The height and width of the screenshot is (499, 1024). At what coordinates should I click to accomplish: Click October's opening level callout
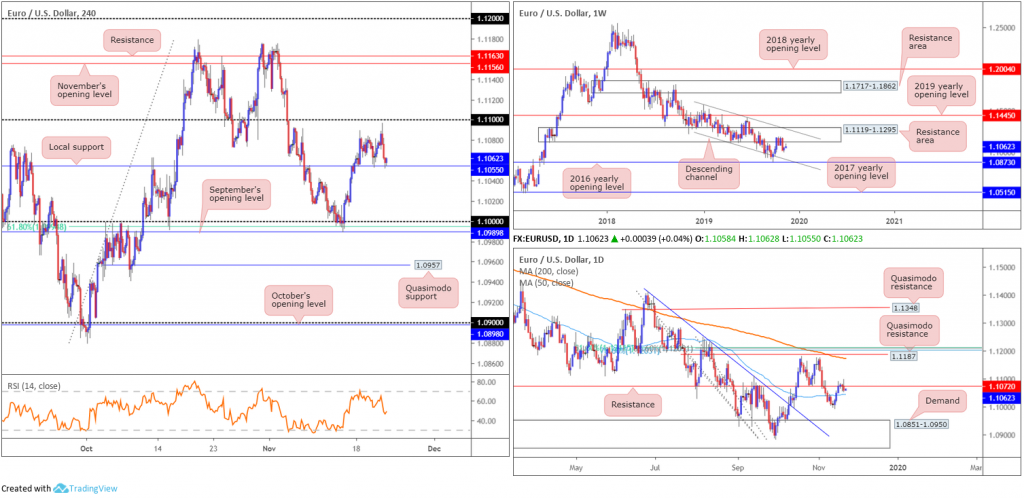click(298, 299)
